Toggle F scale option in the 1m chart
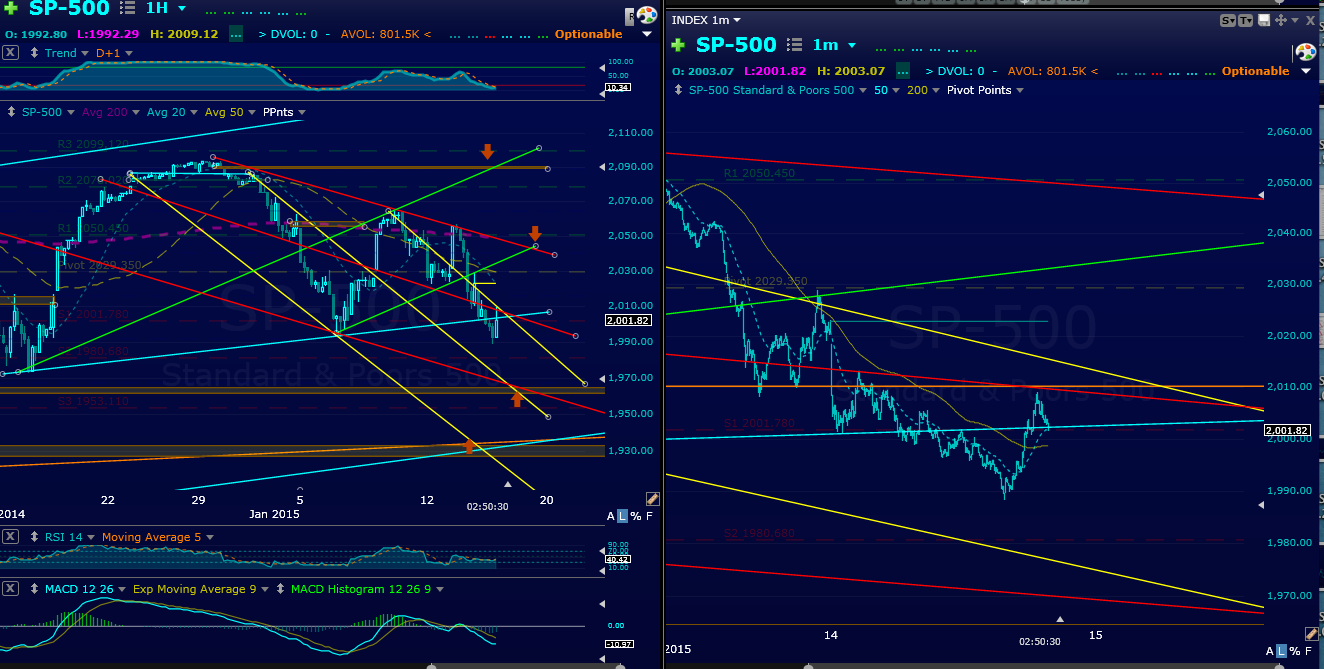 point(1308,652)
